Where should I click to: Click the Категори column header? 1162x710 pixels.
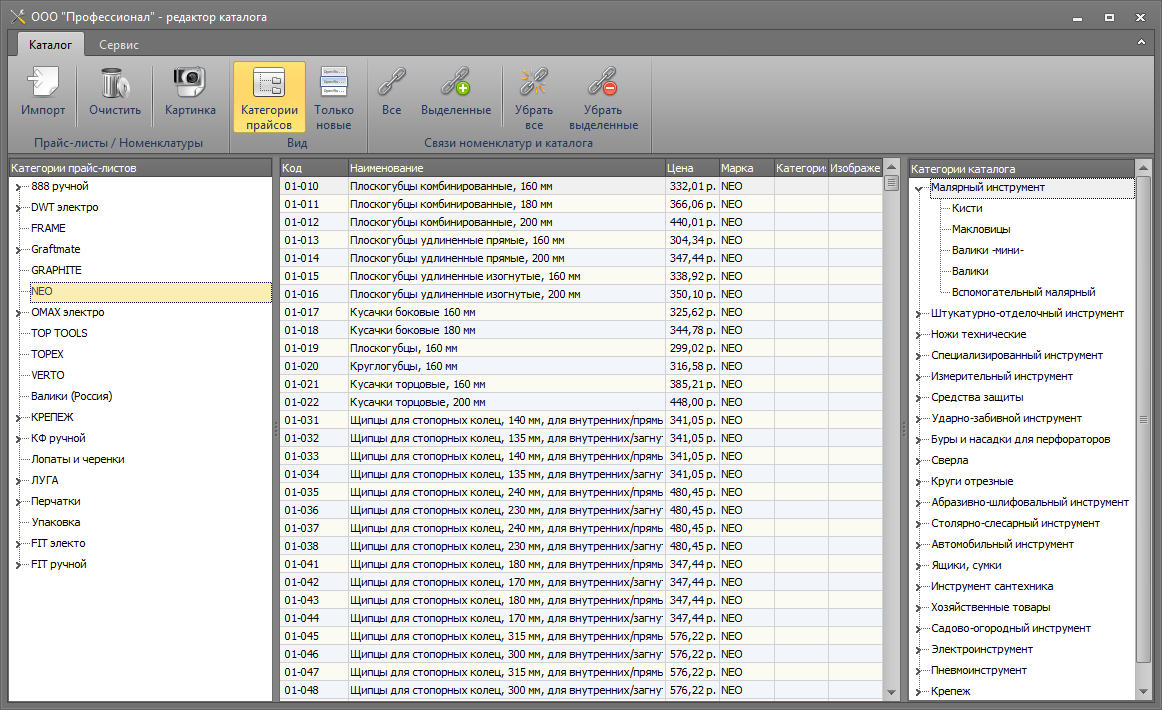pyautogui.click(x=801, y=168)
